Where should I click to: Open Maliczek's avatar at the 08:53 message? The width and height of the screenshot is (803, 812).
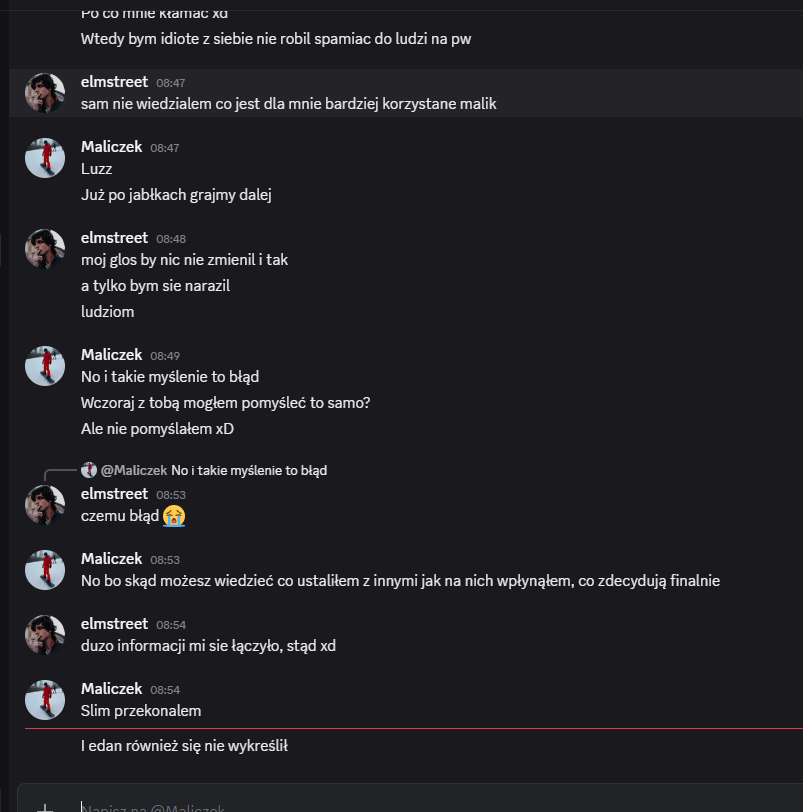click(45, 570)
